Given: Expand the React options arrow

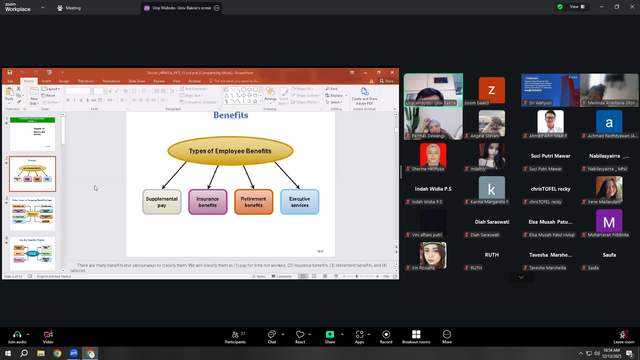Looking at the screenshot, I should coord(309,334).
